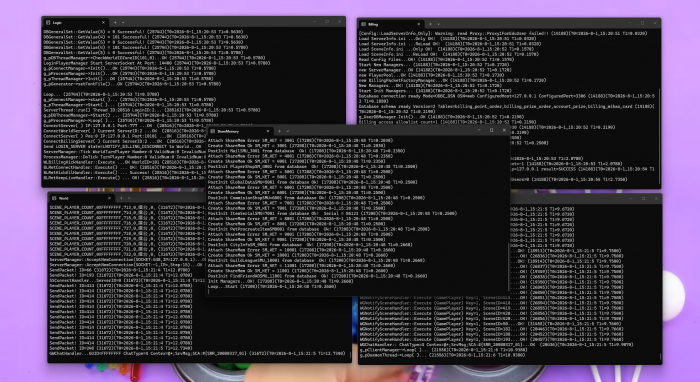This screenshot has height=382, width=700.
Task: Click the 'g_pDaemonThread->Loop( )' log line
Action: [443, 355]
